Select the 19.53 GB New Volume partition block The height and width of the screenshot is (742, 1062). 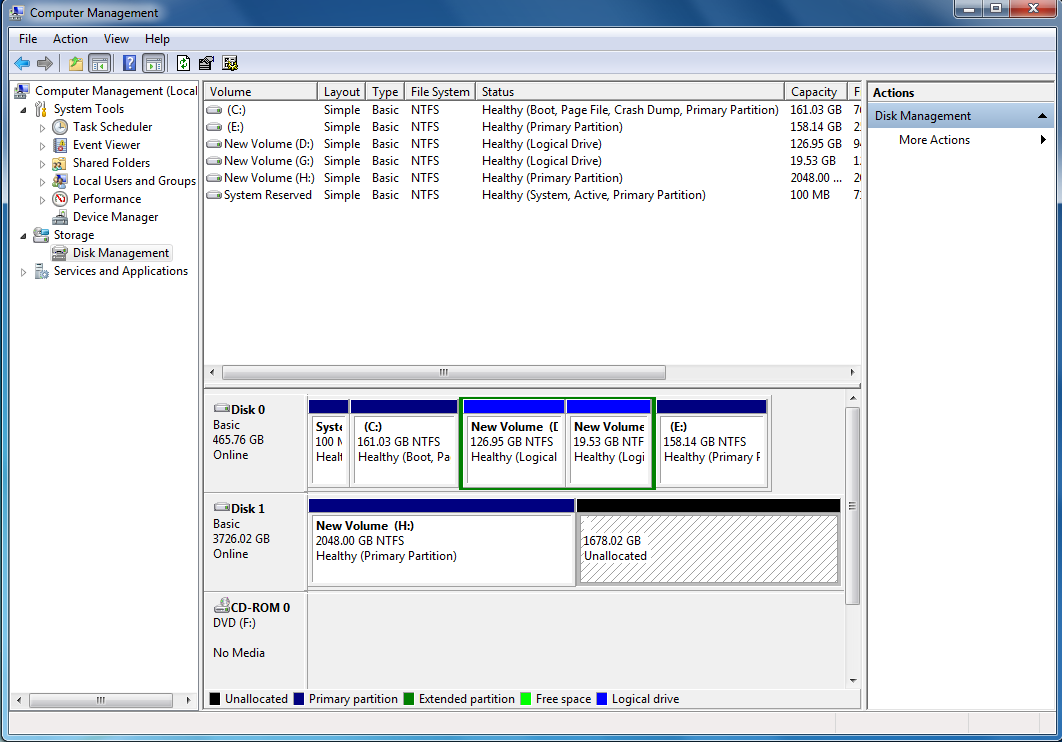click(x=608, y=443)
